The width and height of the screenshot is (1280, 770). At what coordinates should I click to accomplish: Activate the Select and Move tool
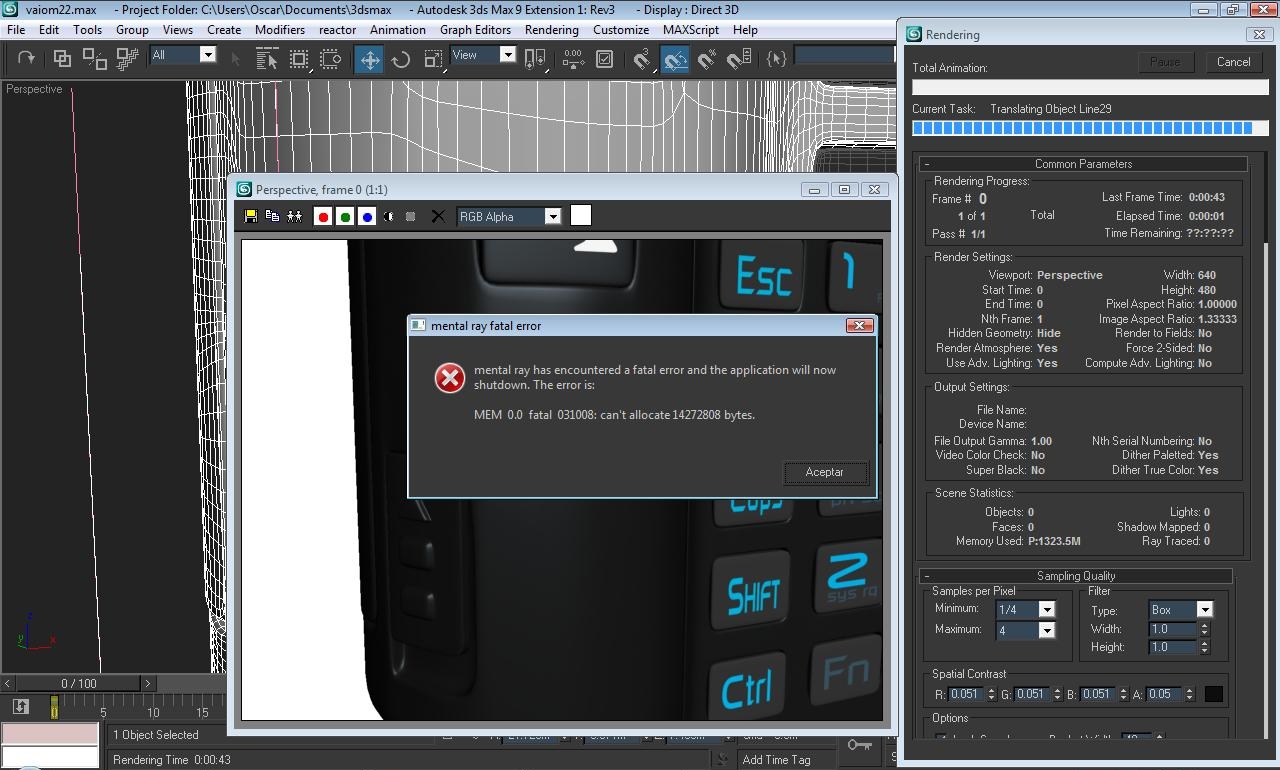pyautogui.click(x=370, y=58)
